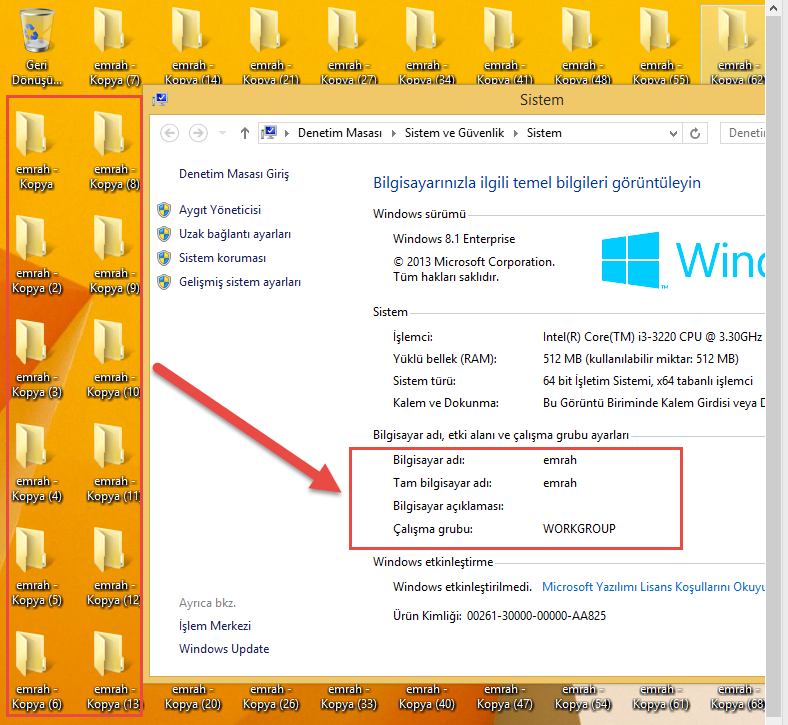
Task: Expand the arrow after Denetim Masası breadcrumb
Action: (393, 133)
